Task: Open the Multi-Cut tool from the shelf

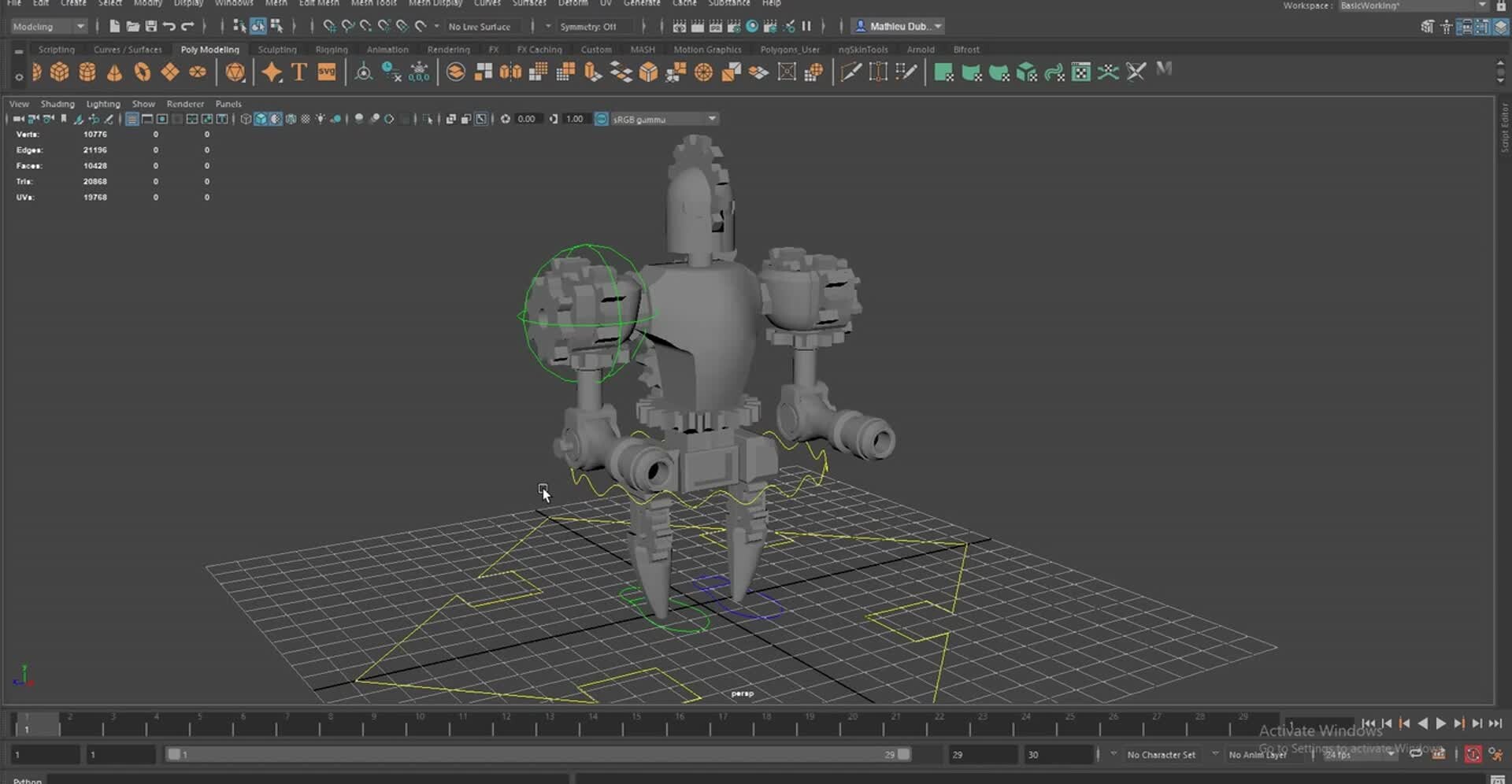Action: [851, 72]
